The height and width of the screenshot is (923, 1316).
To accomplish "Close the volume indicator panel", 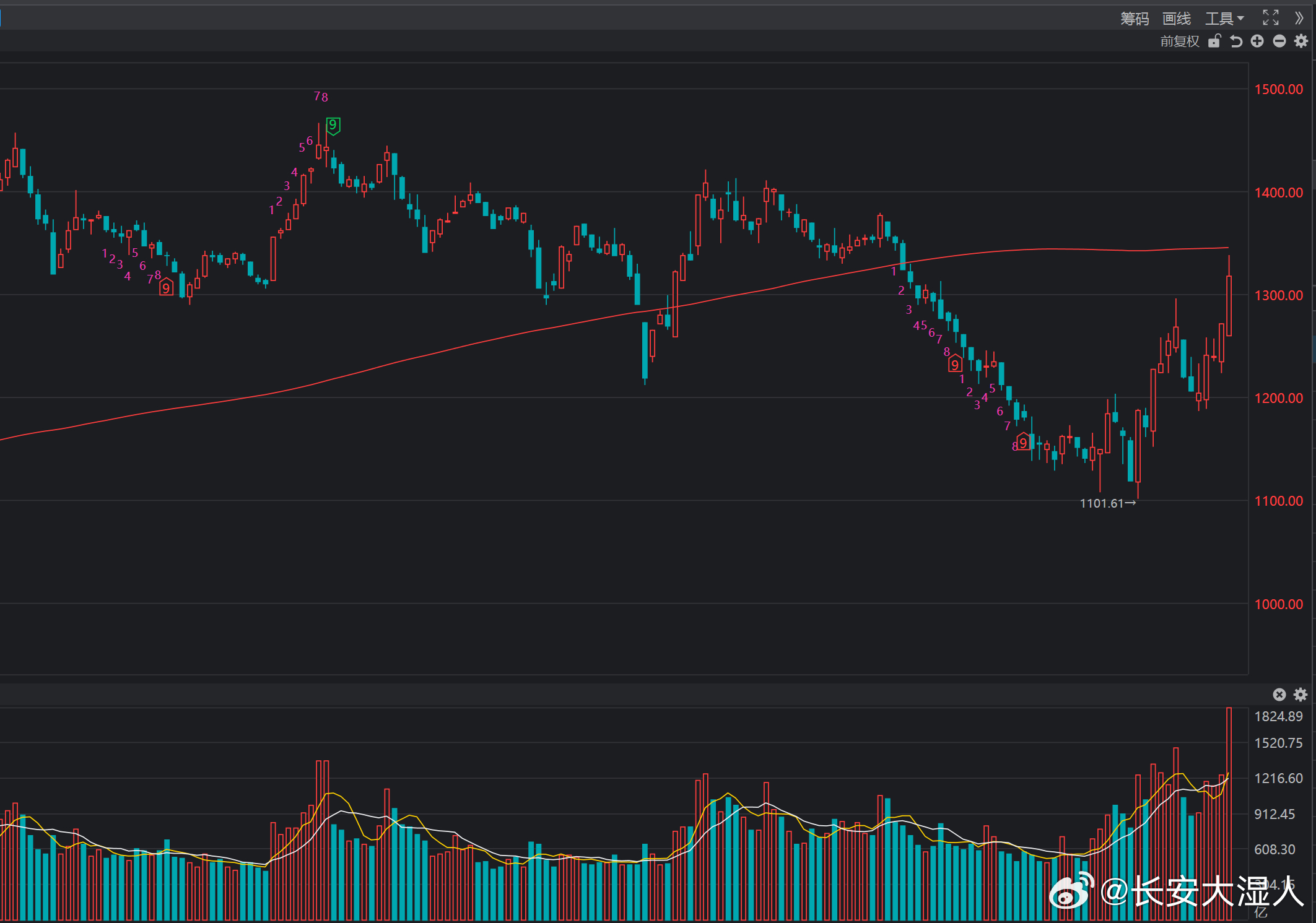I will pyautogui.click(x=1279, y=695).
